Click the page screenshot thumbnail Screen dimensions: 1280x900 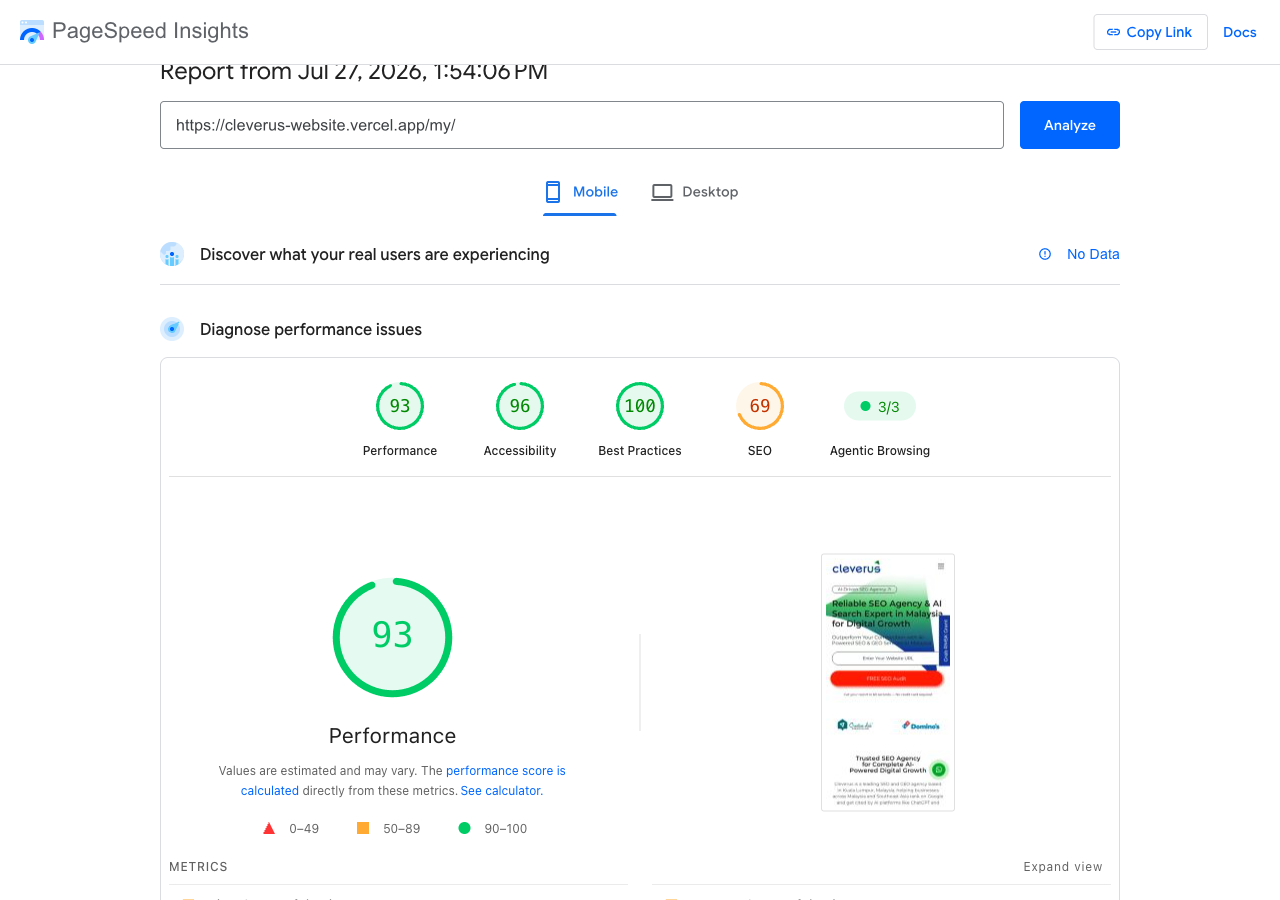pos(888,682)
